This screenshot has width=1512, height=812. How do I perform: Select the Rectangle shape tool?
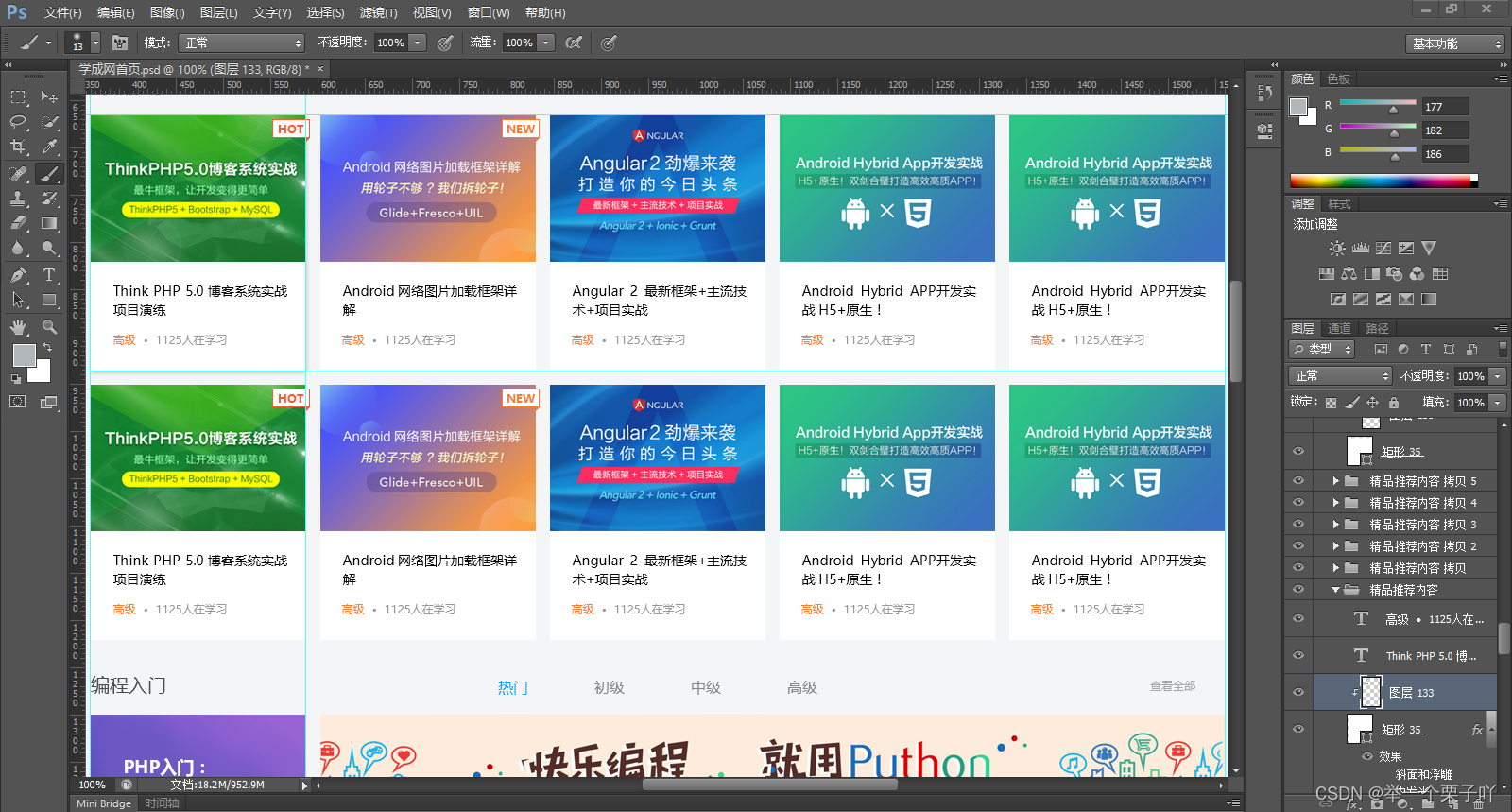49,300
